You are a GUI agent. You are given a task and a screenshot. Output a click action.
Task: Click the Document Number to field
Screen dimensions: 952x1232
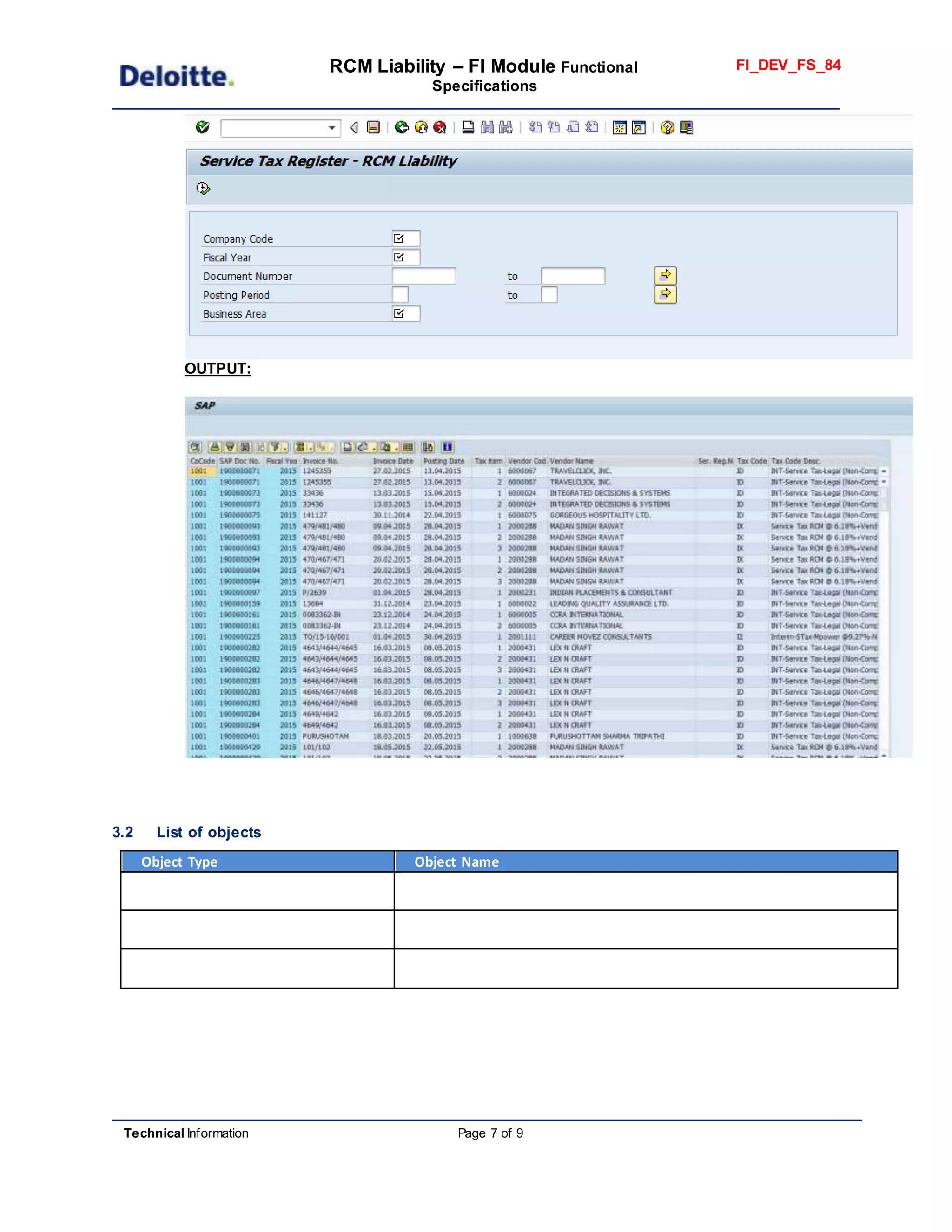(x=573, y=276)
